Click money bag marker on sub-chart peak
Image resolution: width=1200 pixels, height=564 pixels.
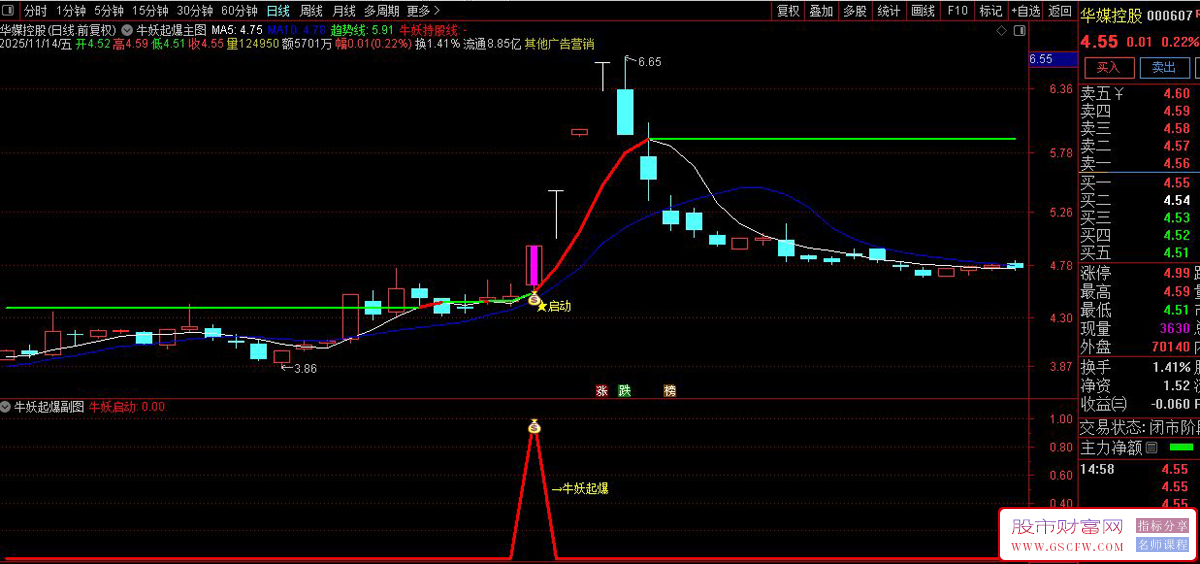534,427
